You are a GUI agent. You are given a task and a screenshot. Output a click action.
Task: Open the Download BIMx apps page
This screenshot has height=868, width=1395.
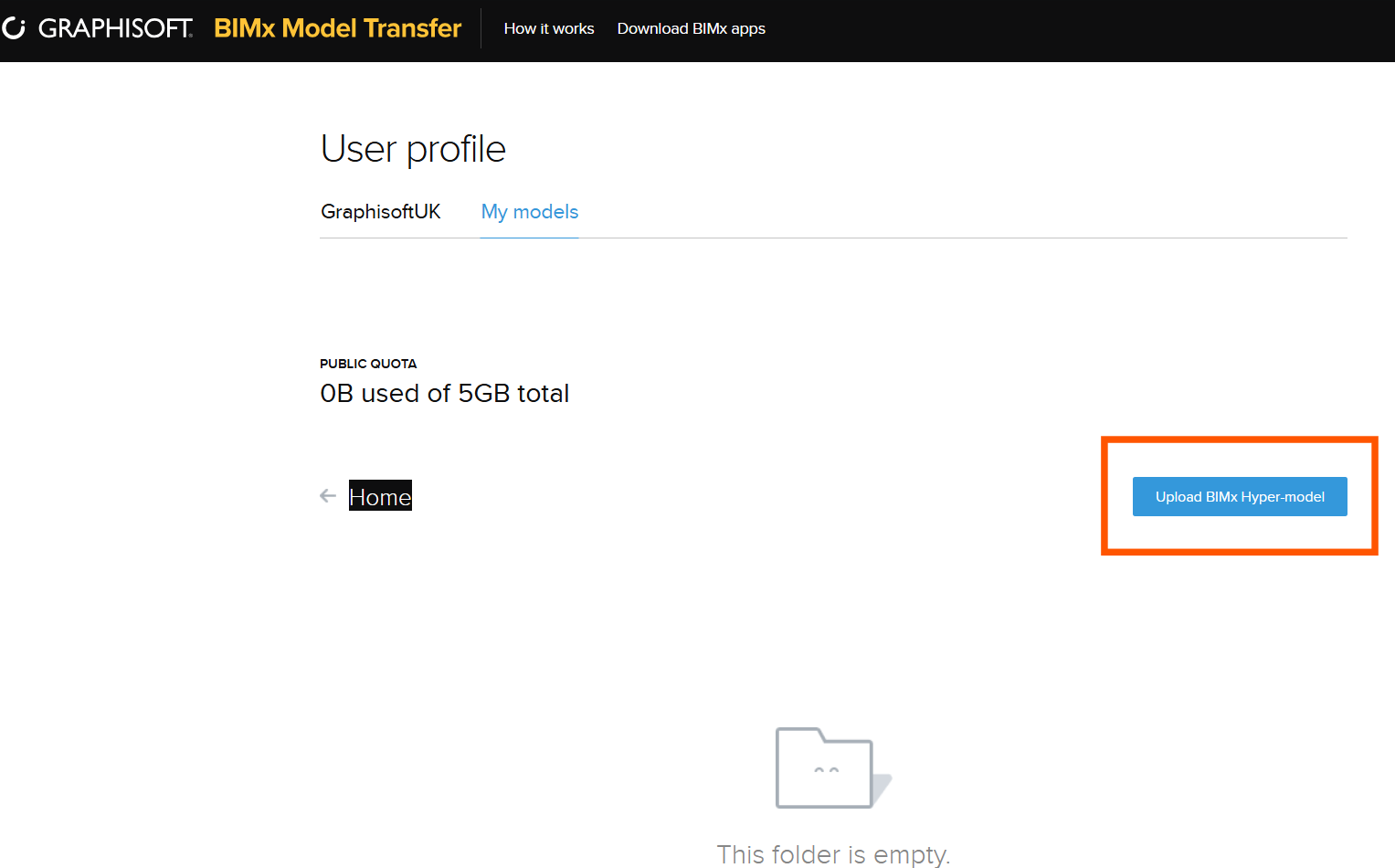pyautogui.click(x=692, y=28)
